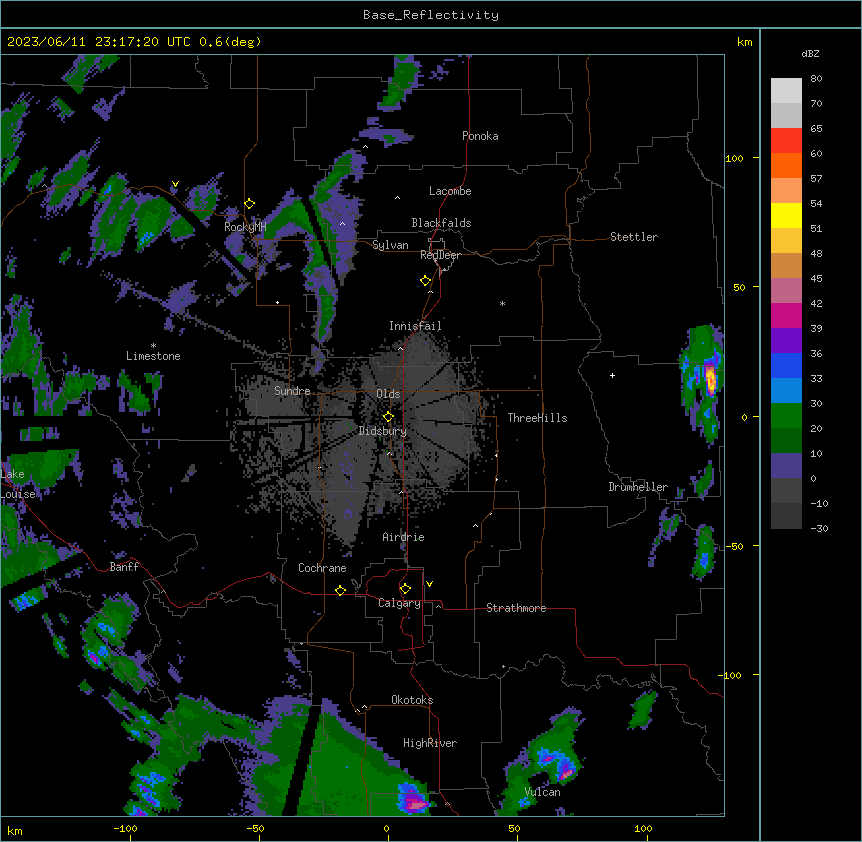Click the strong storm cell at the east edge
862x842 pixels.
pyautogui.click(x=710, y=379)
